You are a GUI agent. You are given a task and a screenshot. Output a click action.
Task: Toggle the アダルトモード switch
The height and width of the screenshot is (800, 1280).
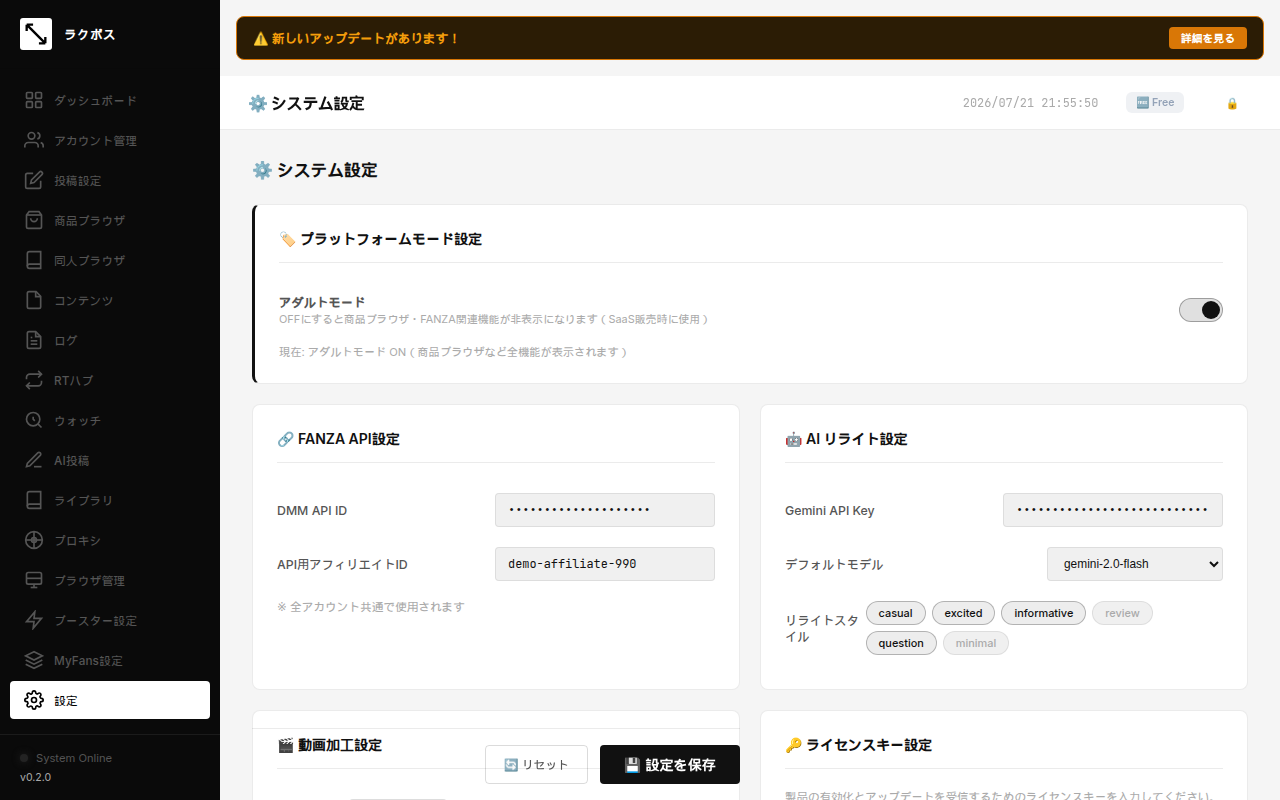click(1201, 310)
